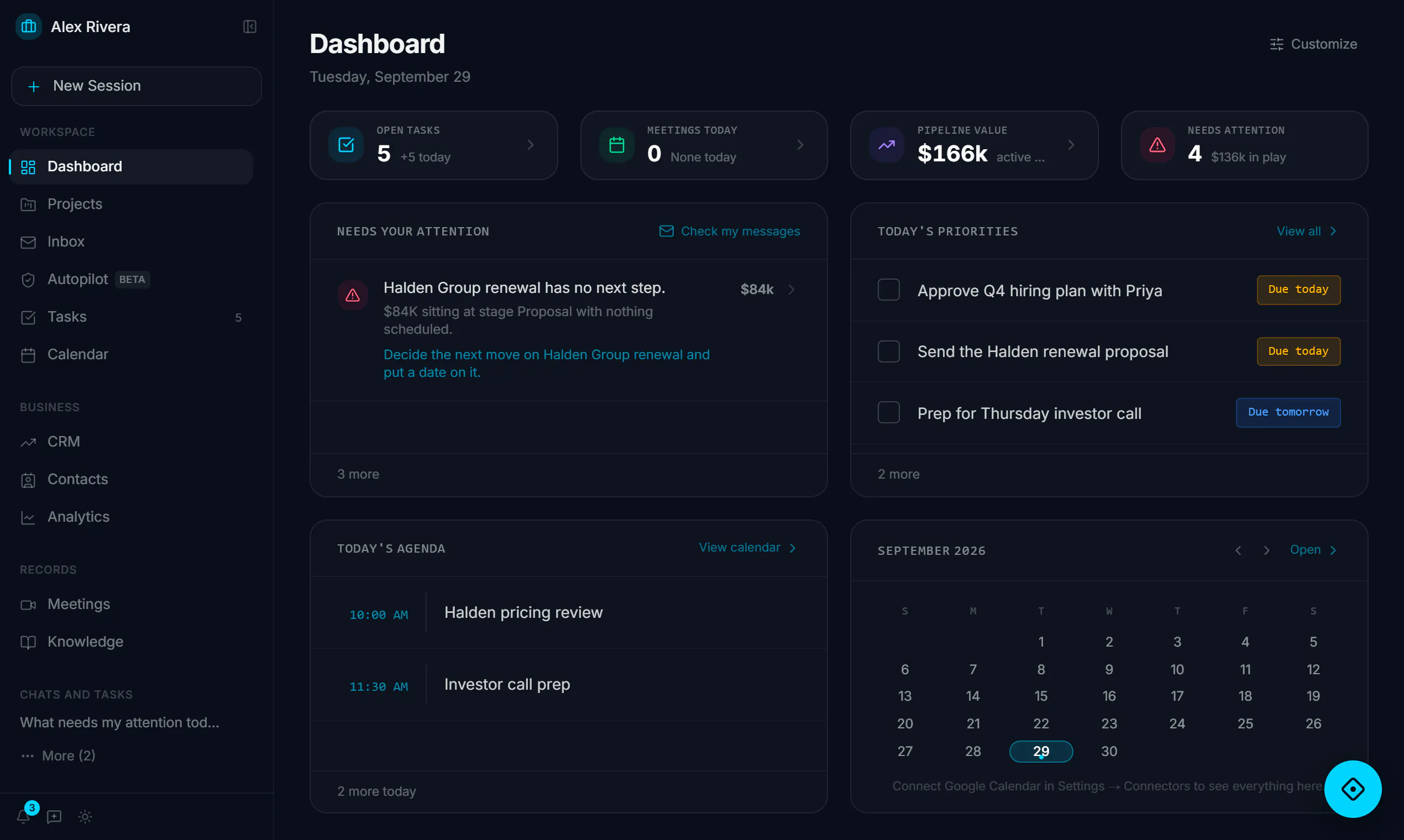Click the Open Tasks checkmark icon
The width and height of the screenshot is (1404, 840).
(346, 145)
